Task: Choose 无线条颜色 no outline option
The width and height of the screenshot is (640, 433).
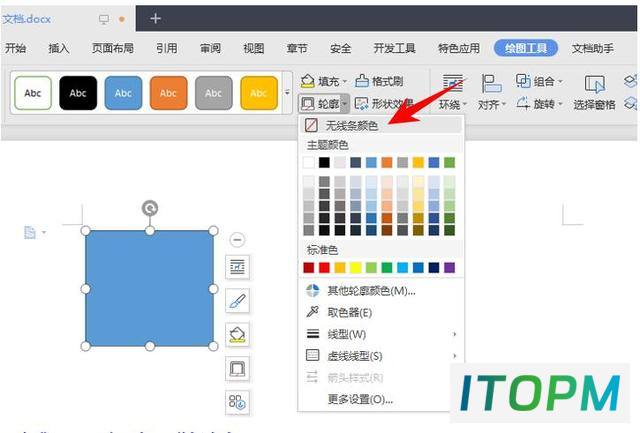Action: click(x=381, y=125)
